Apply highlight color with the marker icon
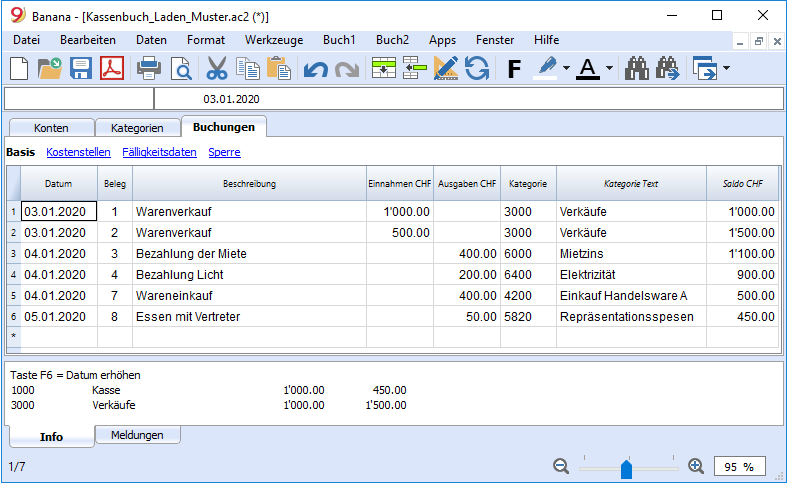The width and height of the screenshot is (787, 483). coord(547,68)
